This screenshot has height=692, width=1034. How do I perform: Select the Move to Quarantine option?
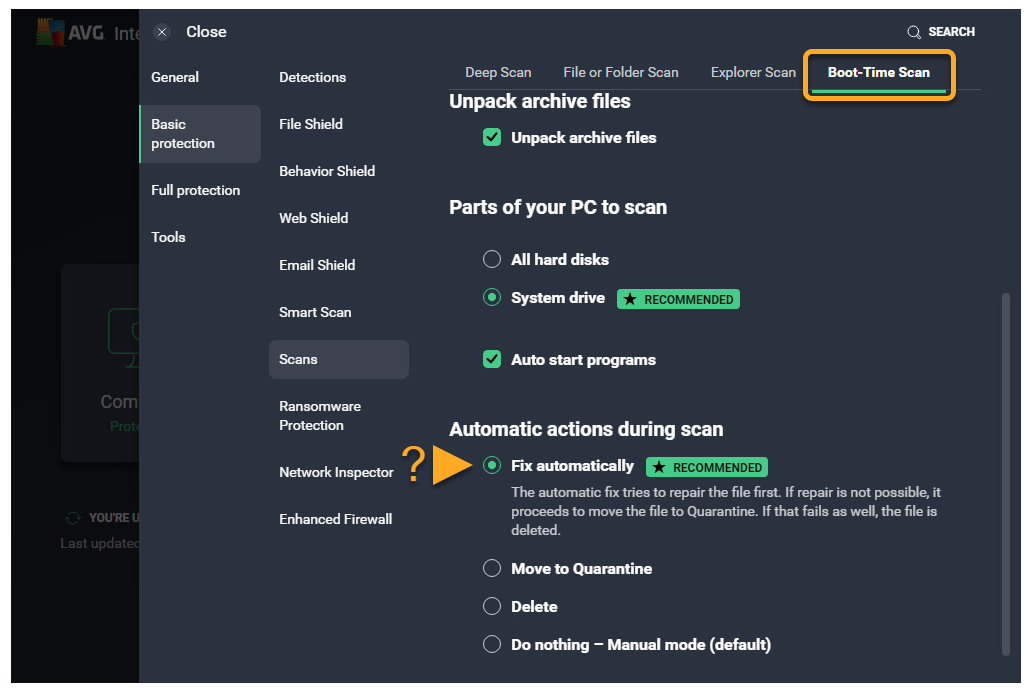pos(492,569)
